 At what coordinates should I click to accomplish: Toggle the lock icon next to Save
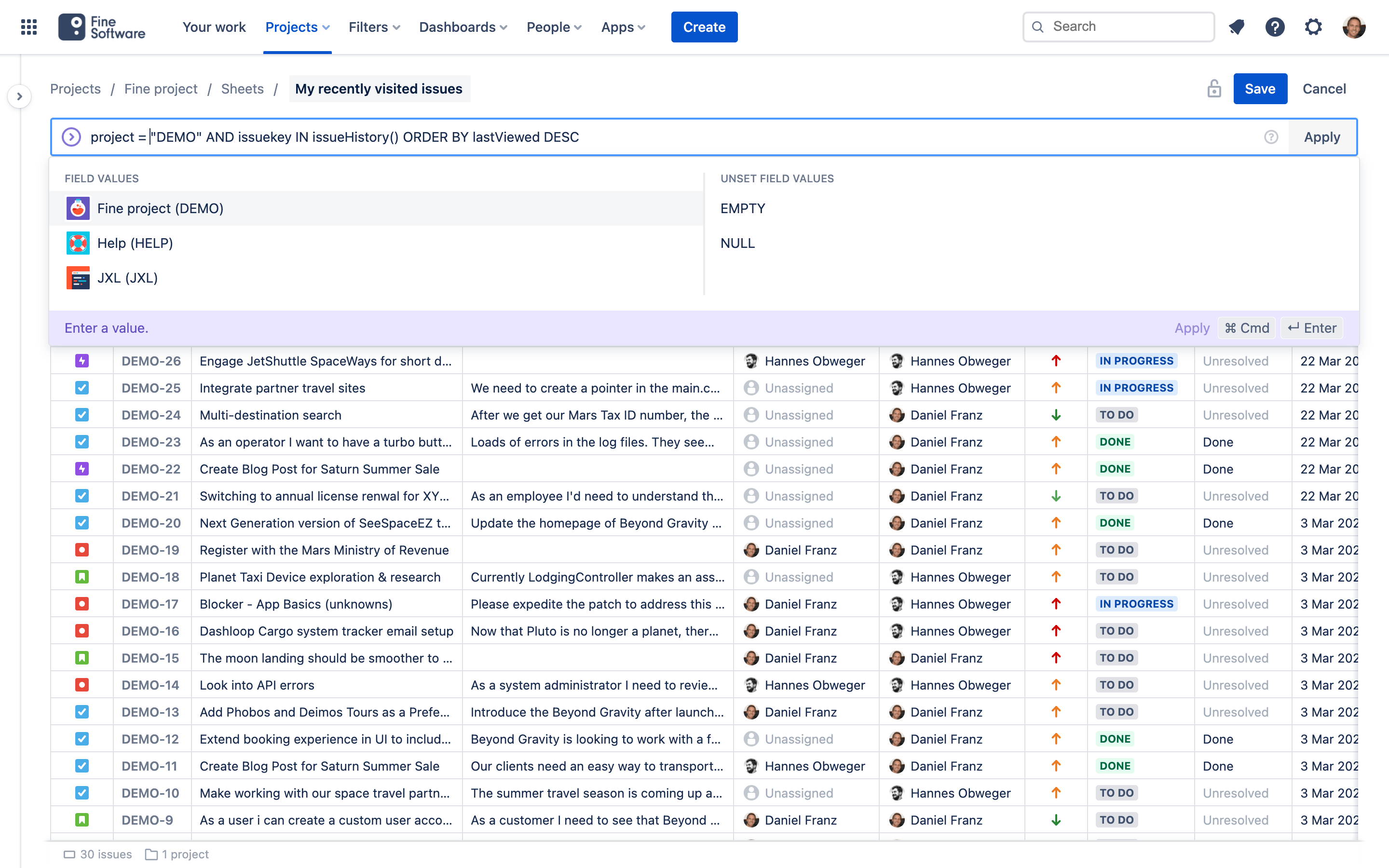click(x=1213, y=88)
